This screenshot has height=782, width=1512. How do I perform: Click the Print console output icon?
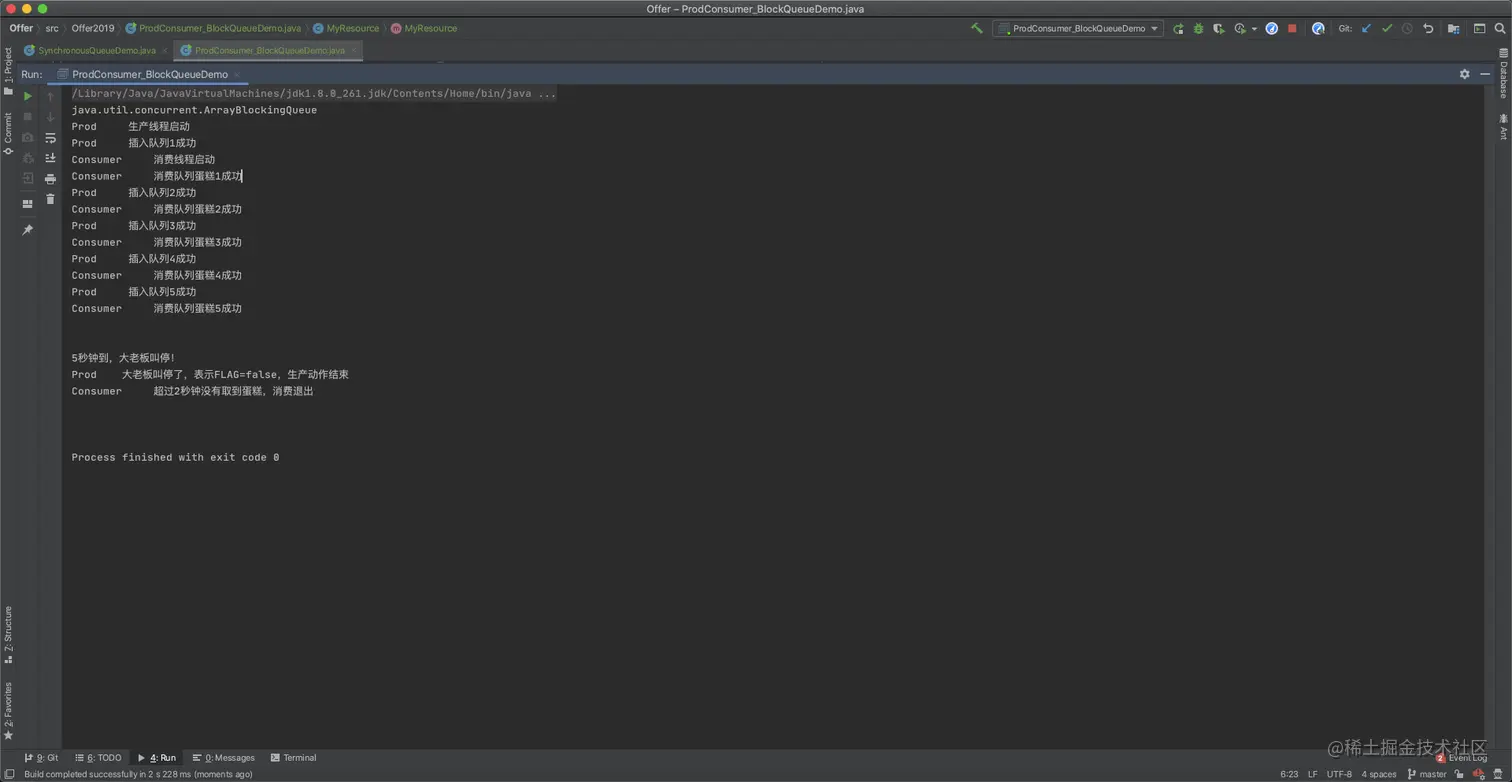tap(50, 179)
